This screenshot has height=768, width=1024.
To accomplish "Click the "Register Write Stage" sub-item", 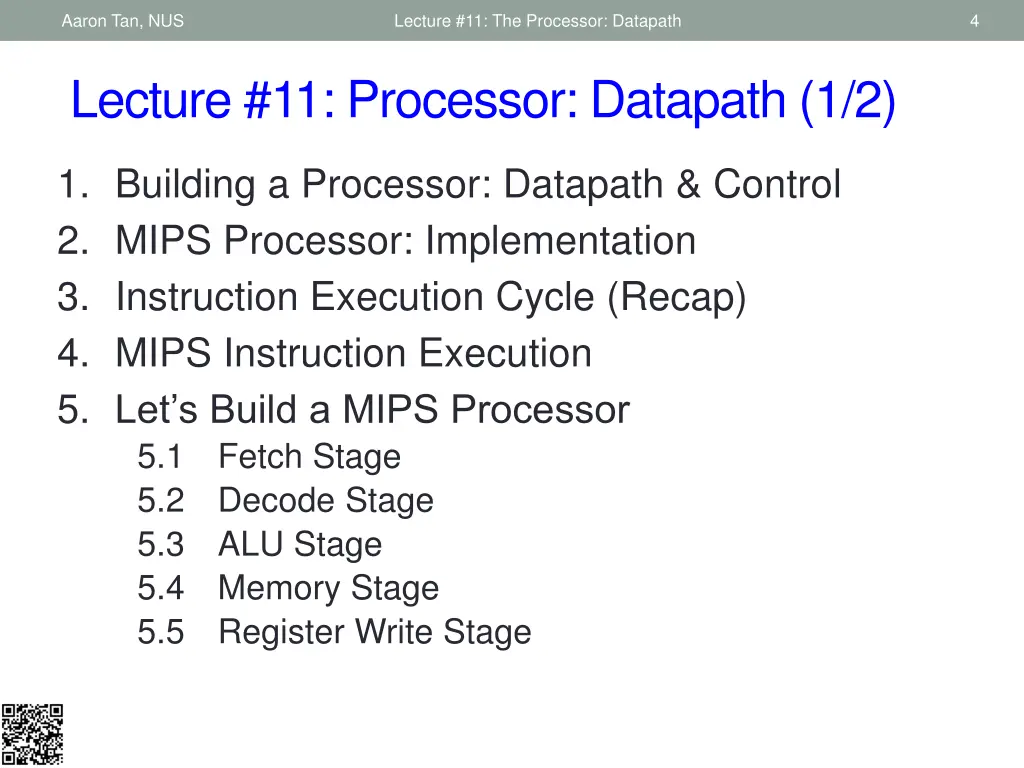I will coord(374,632).
